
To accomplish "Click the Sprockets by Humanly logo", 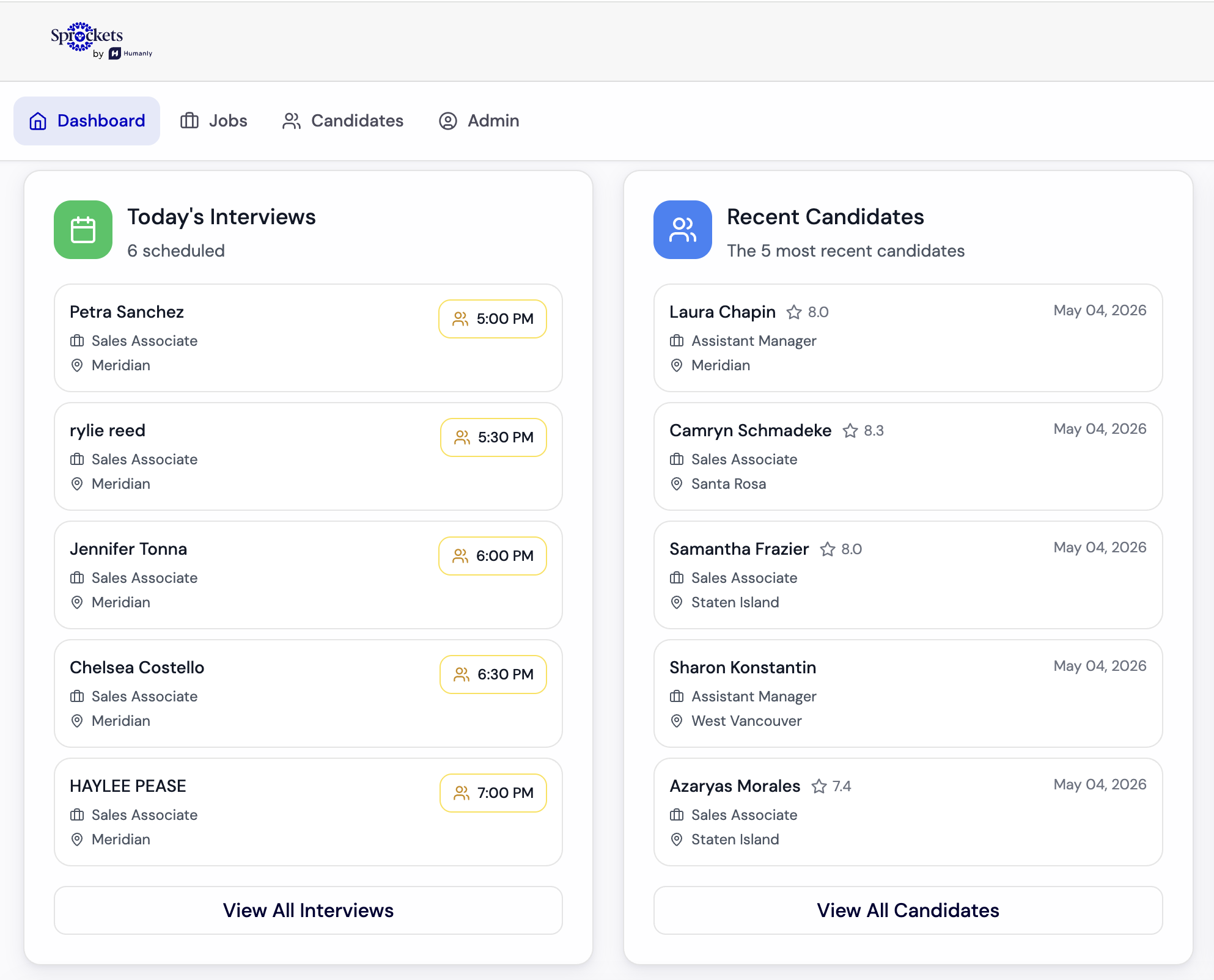I will (x=101, y=40).
